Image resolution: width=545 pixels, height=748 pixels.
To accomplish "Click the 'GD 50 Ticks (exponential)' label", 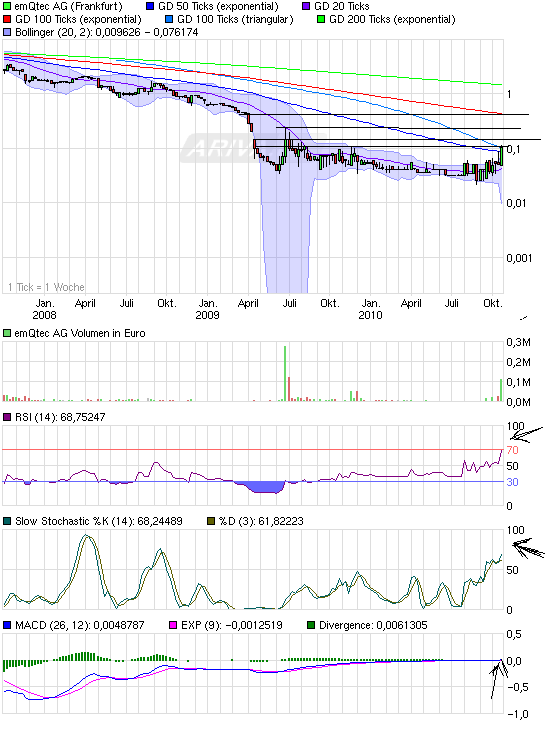I will tap(218, 7).
